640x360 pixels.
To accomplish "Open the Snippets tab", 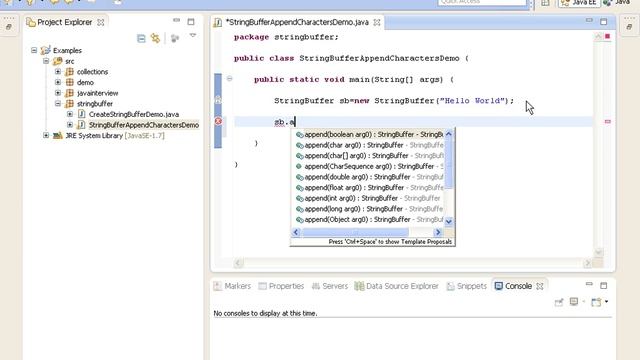I will 467,286.
